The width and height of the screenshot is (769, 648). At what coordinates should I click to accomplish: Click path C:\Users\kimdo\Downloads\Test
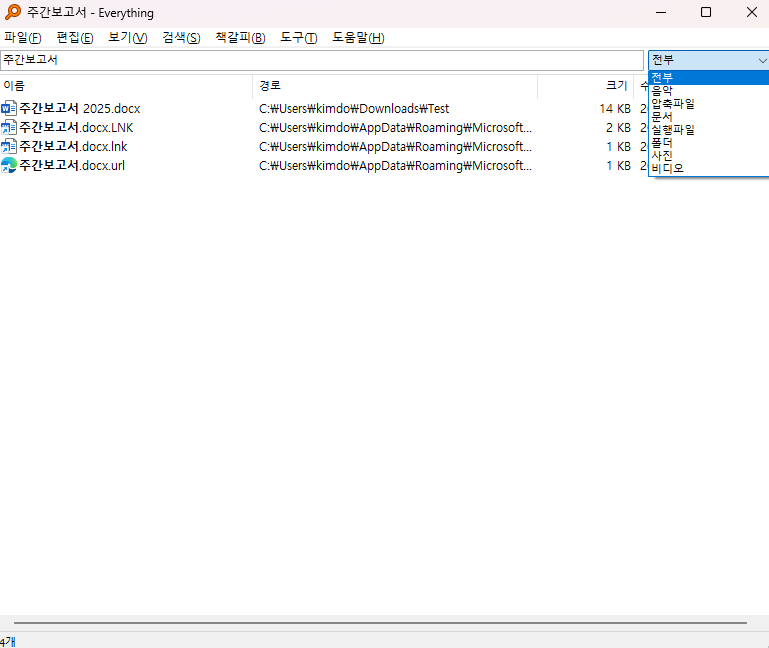click(354, 108)
